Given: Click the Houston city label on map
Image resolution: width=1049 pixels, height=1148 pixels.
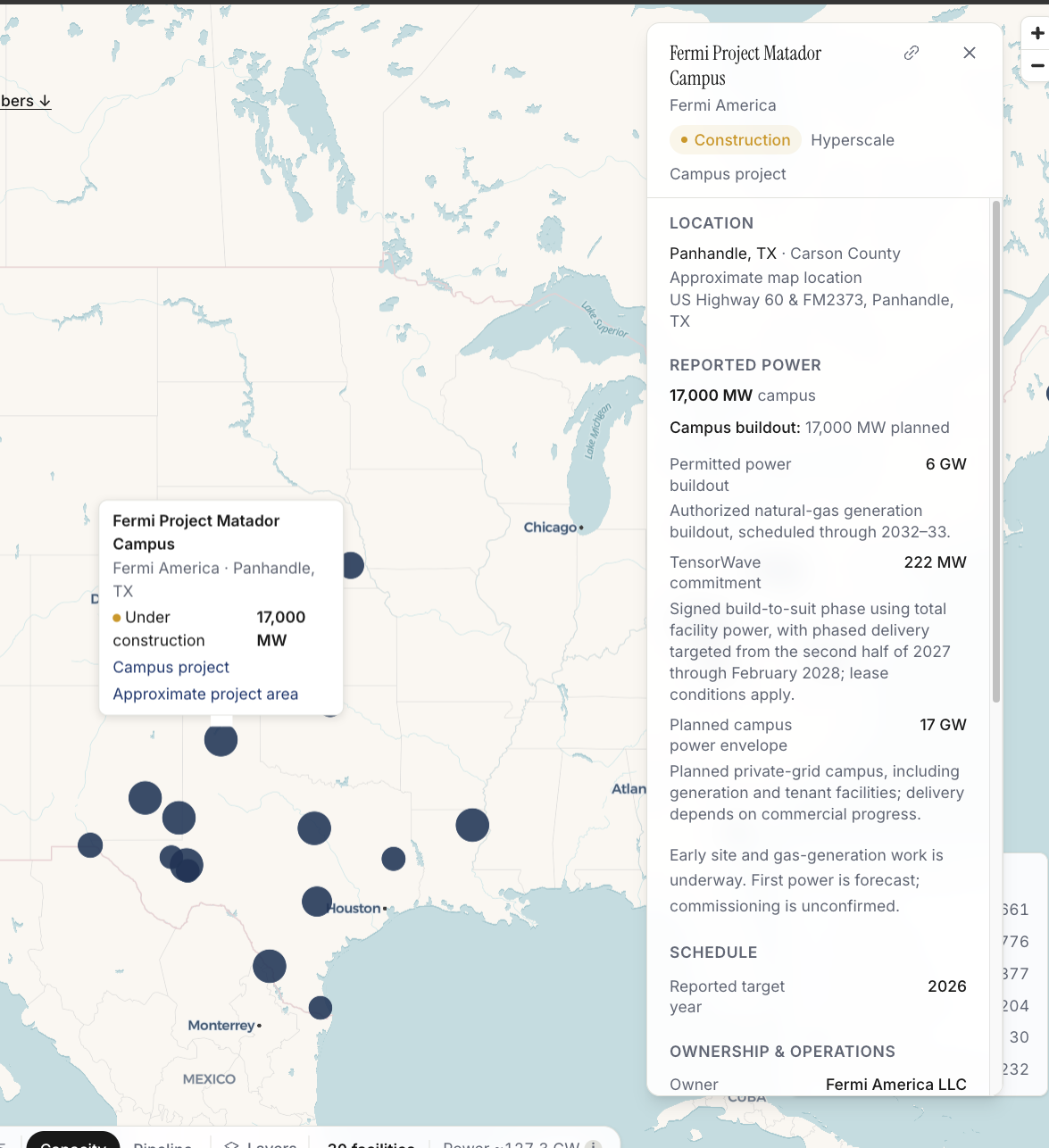Looking at the screenshot, I should 354,908.
